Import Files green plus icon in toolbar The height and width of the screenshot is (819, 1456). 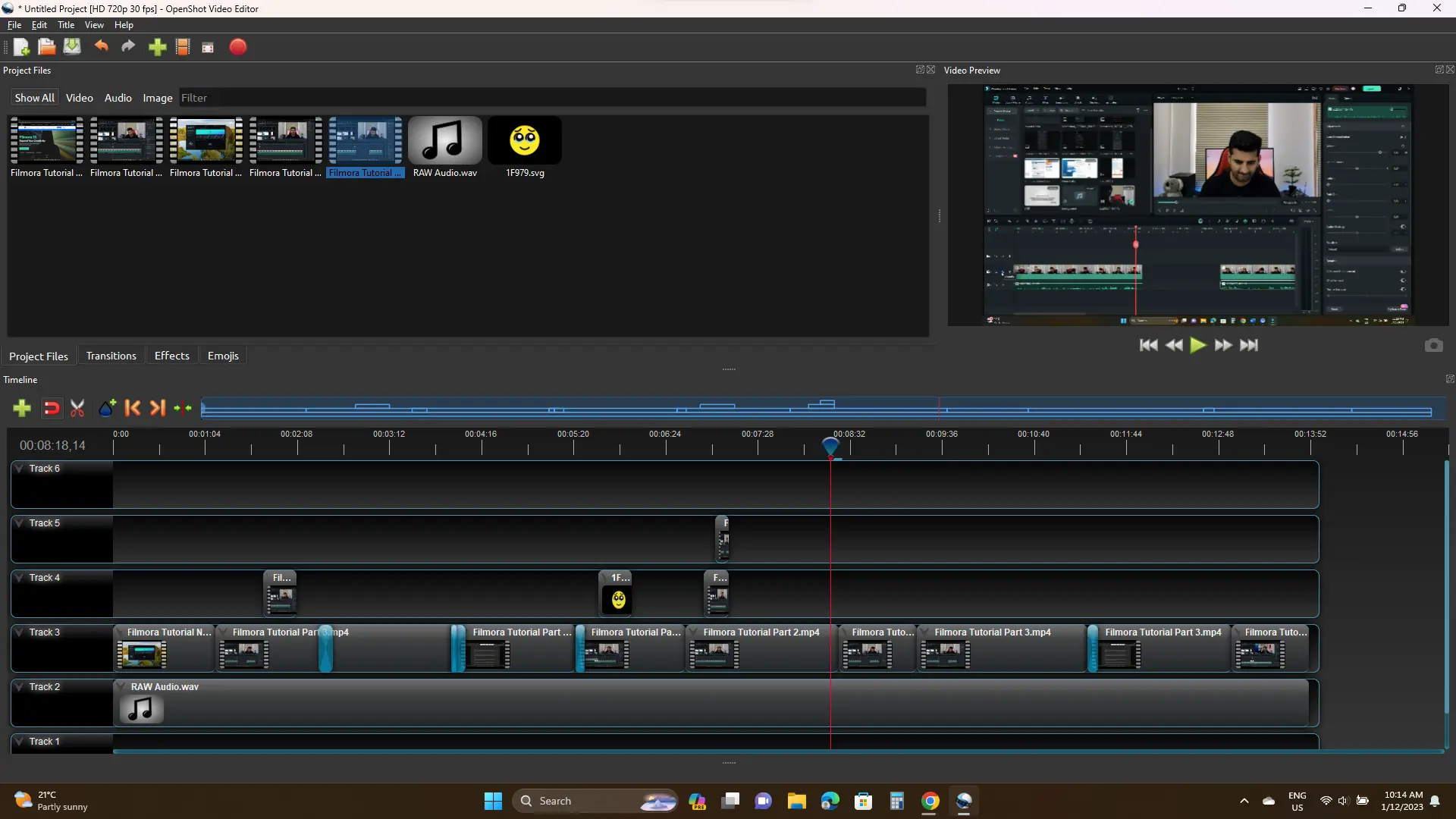(157, 47)
